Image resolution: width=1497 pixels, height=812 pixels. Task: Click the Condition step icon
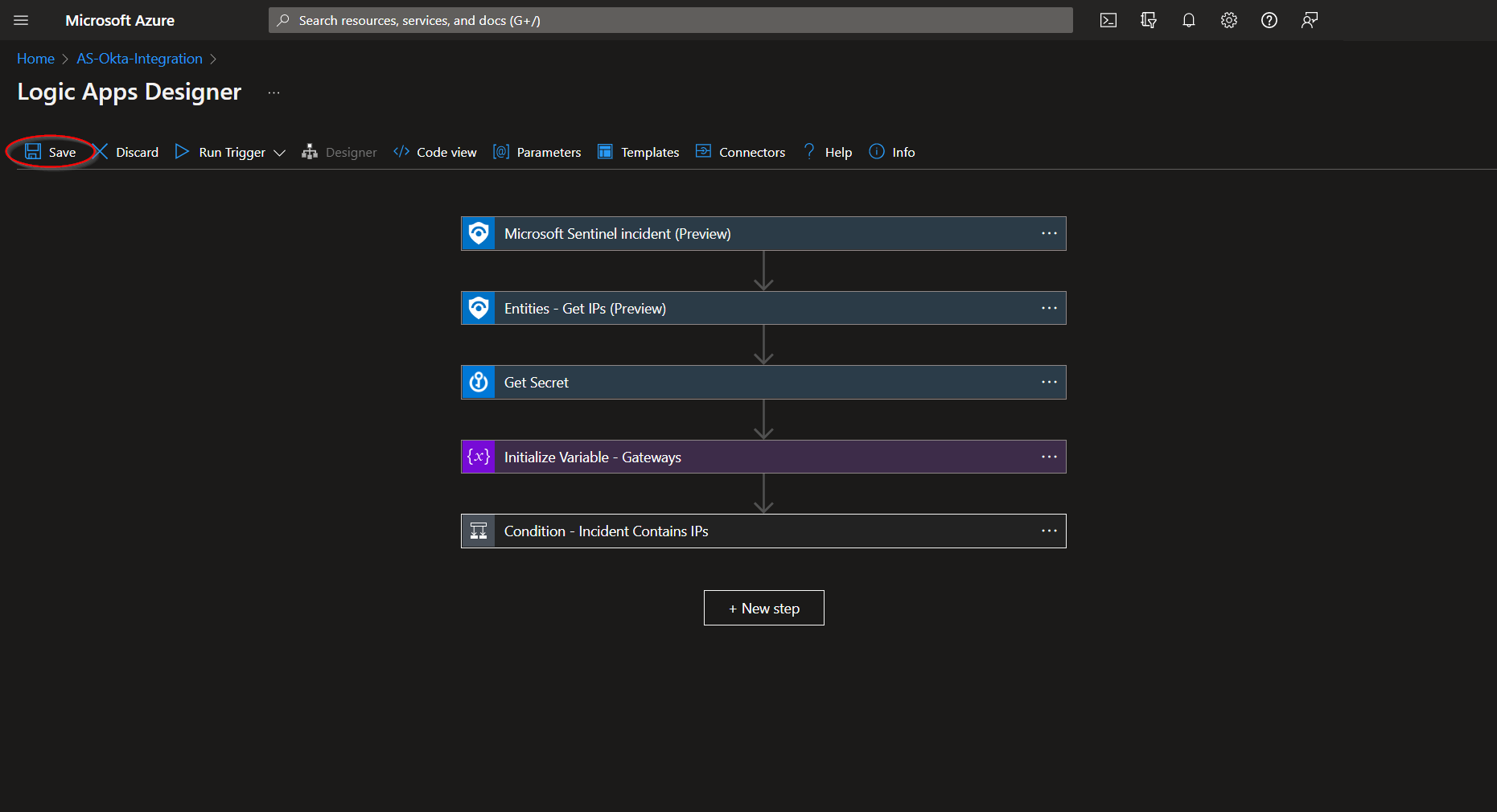click(x=479, y=531)
